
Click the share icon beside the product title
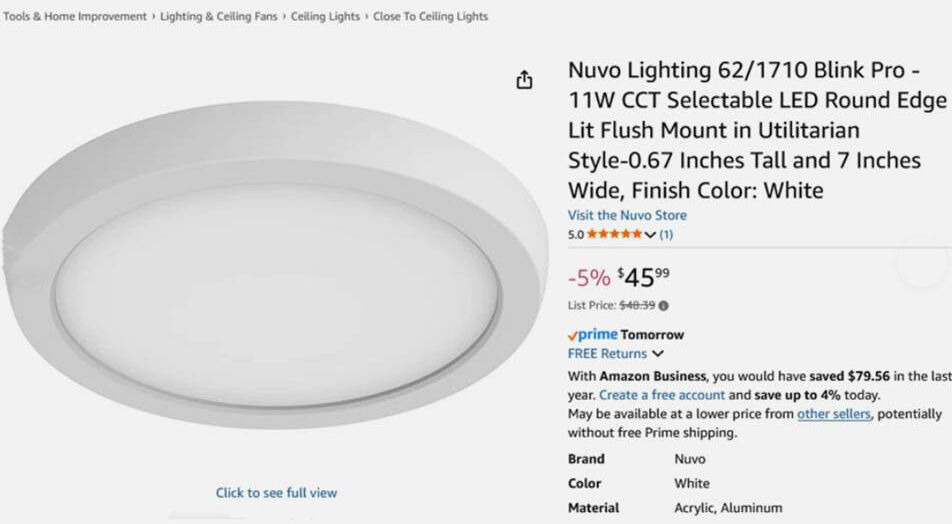tap(524, 81)
